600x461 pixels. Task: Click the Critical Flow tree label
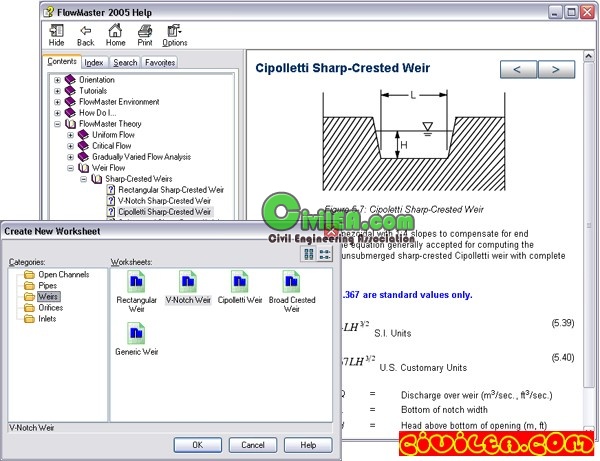pos(112,146)
